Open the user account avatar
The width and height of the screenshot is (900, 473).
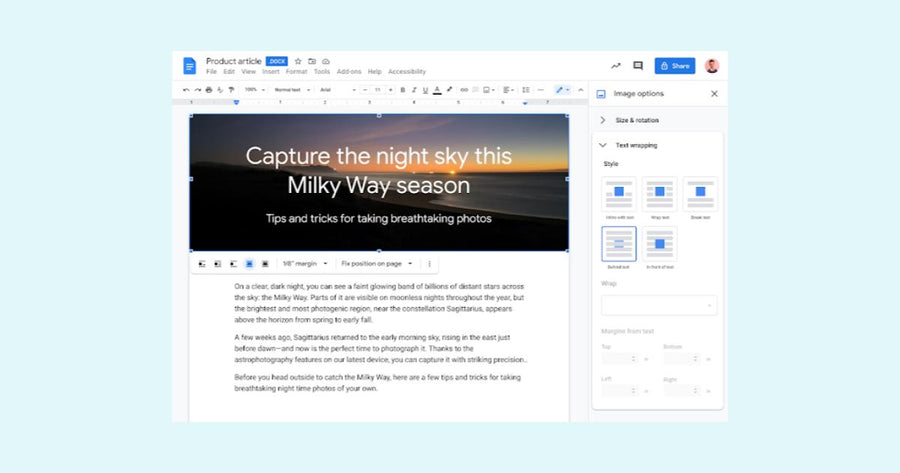pos(712,66)
